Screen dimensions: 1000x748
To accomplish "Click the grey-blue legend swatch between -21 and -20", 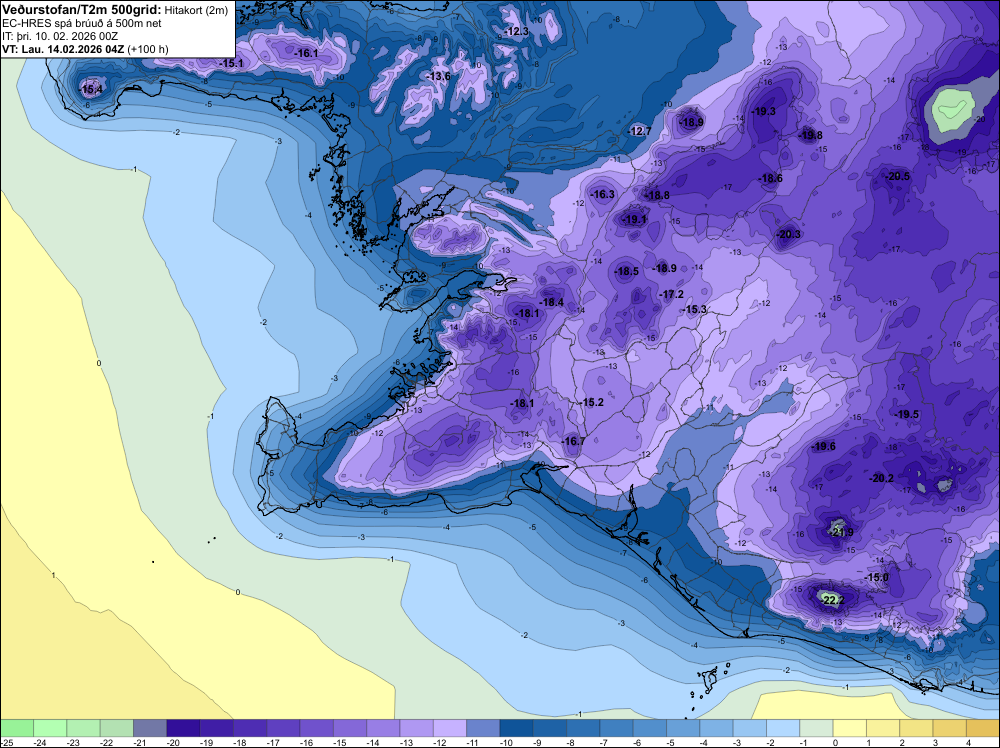I will coord(150,728).
